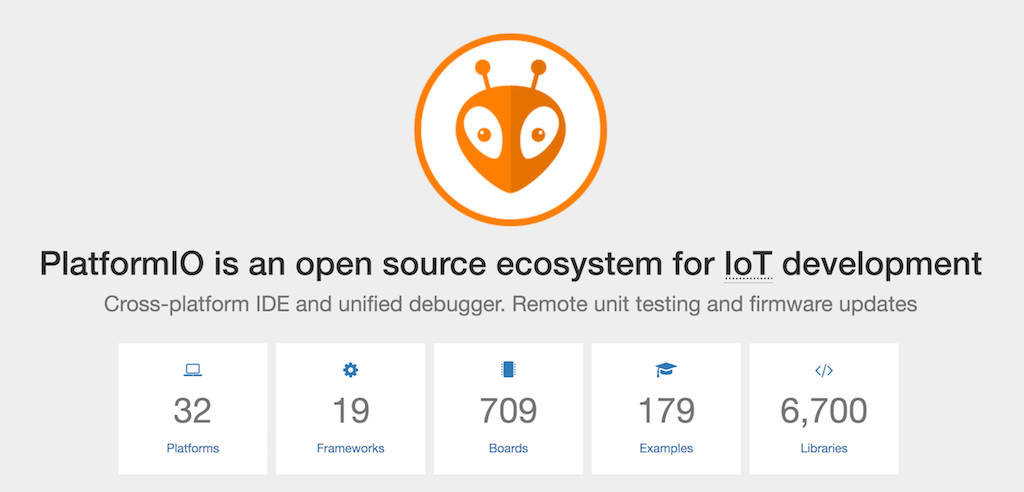Click the PlatformIO alien head logo
The height and width of the screenshot is (492, 1024).
510,129
